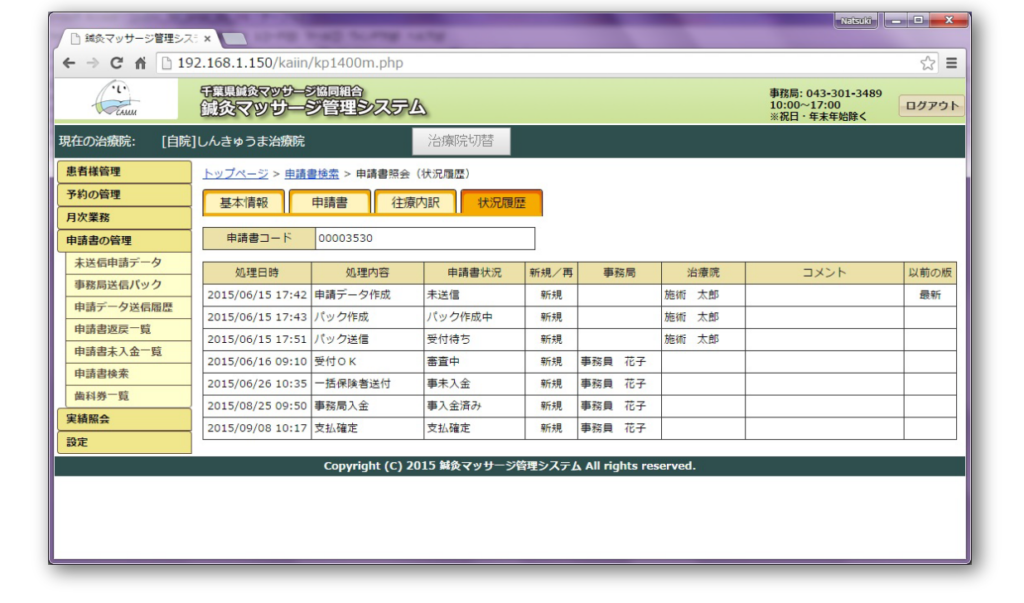Follow the トップページ breadcrumb link

235,174
